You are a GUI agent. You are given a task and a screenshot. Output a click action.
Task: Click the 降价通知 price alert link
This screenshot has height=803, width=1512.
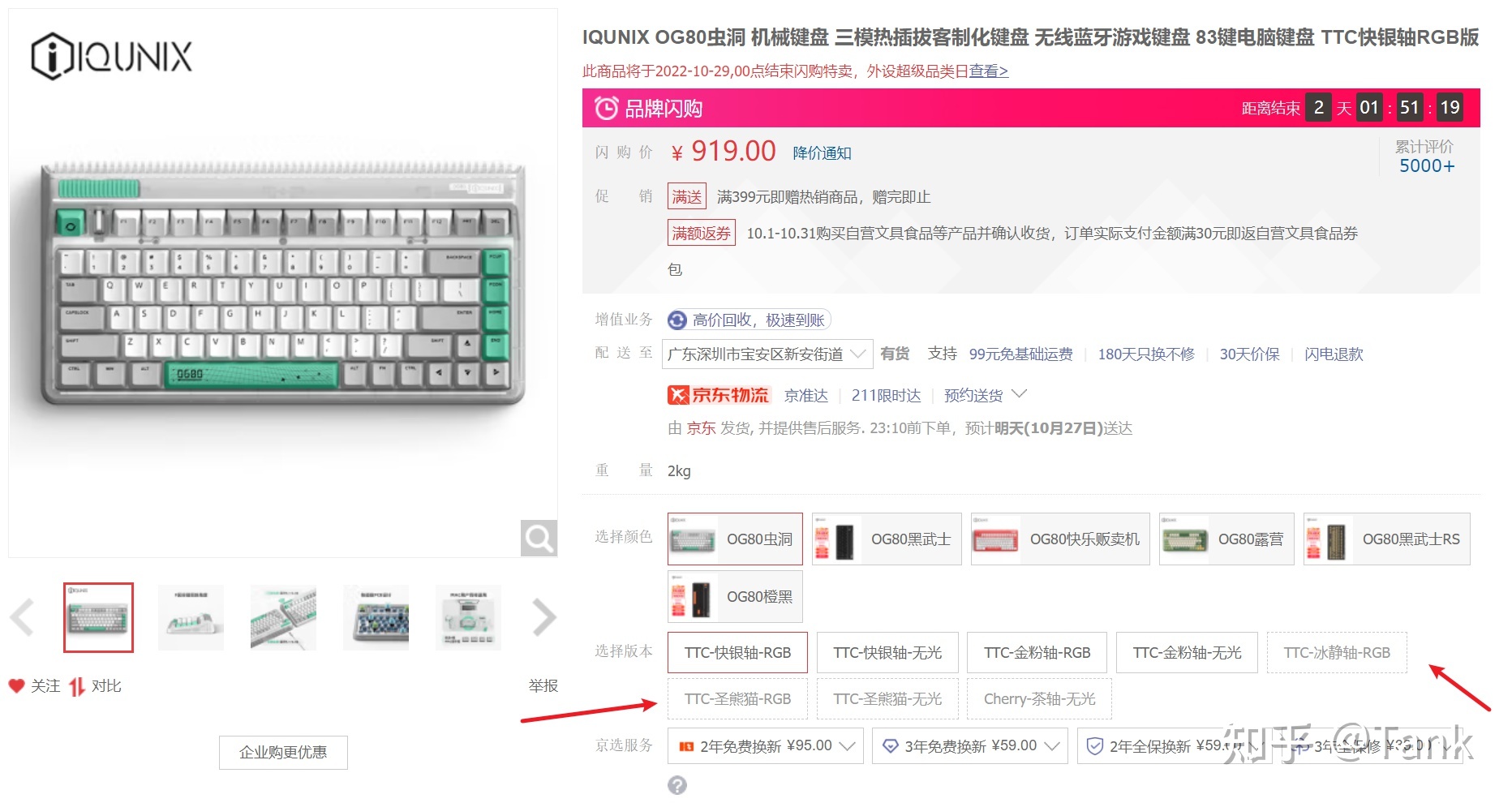822,153
